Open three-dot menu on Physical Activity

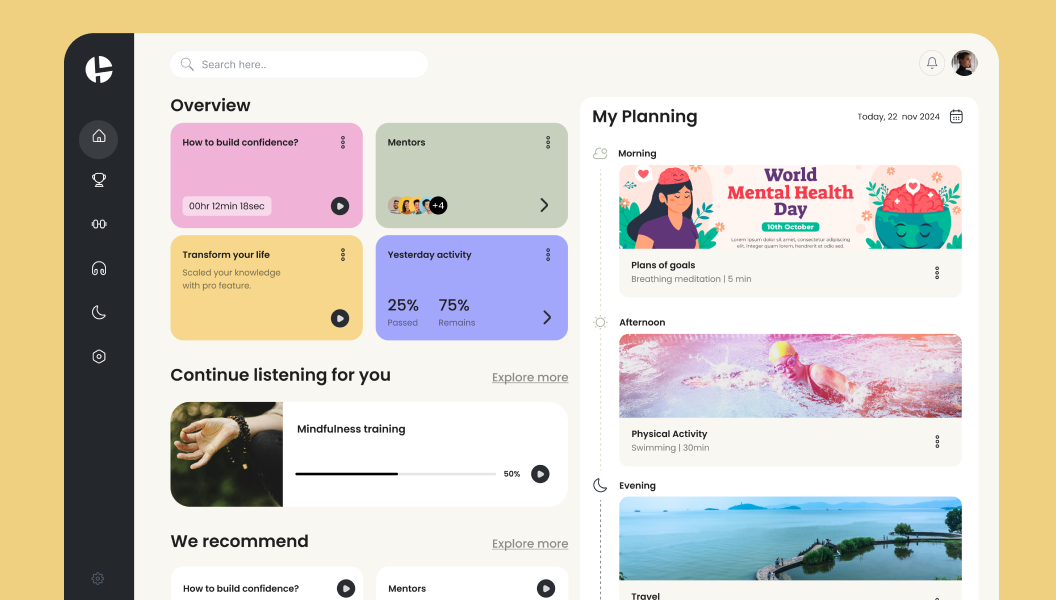pyautogui.click(x=937, y=441)
